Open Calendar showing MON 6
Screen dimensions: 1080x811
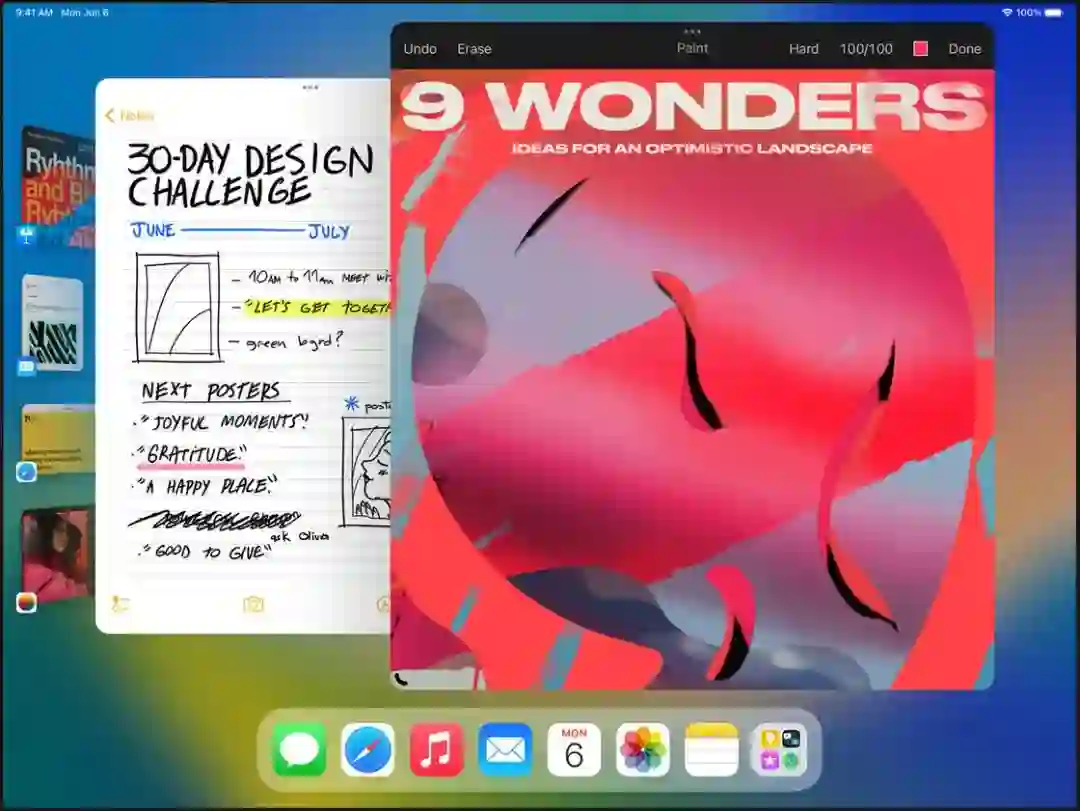(x=574, y=750)
